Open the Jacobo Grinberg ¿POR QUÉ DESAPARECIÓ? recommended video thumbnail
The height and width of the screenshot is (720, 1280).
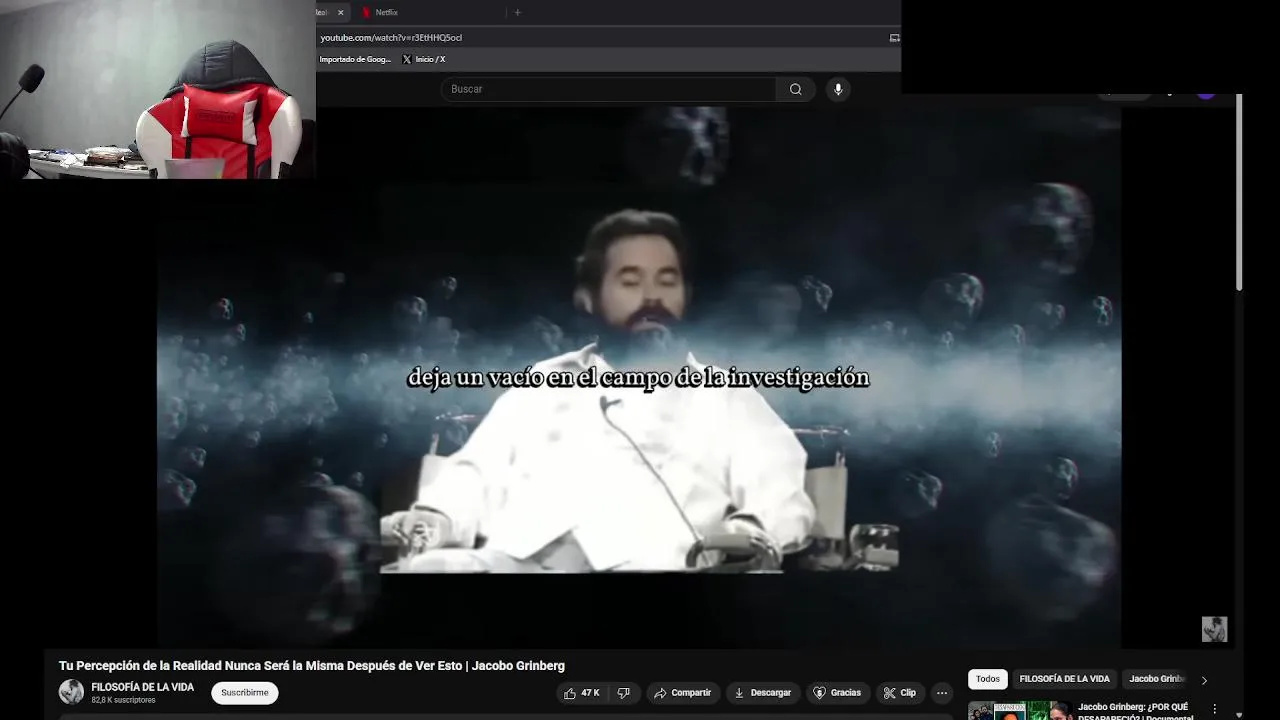tap(1020, 710)
